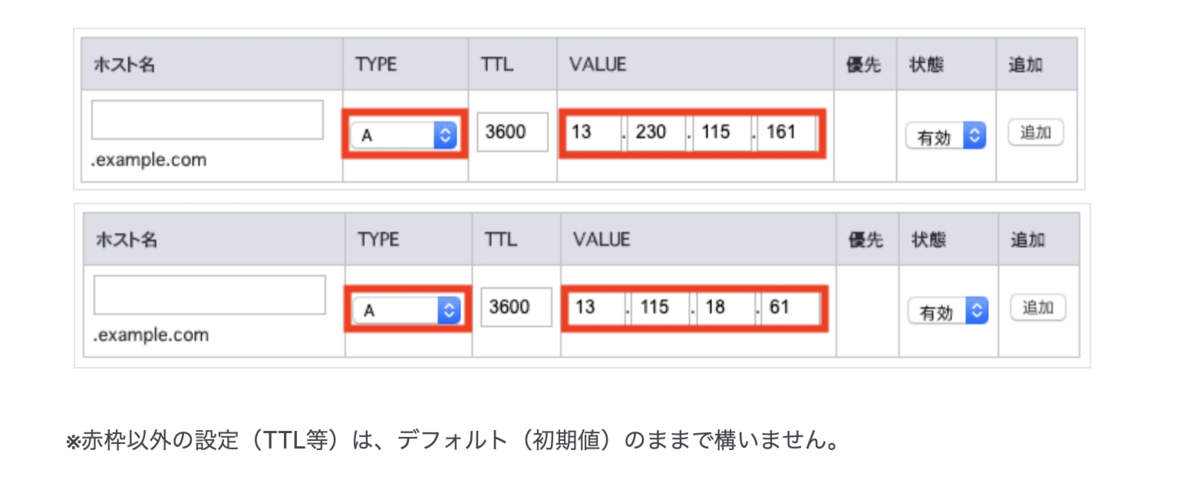The image size is (1200, 490).
Task: Open TYPE dropdown in the 13.115.18.61 row
Action: [407, 310]
